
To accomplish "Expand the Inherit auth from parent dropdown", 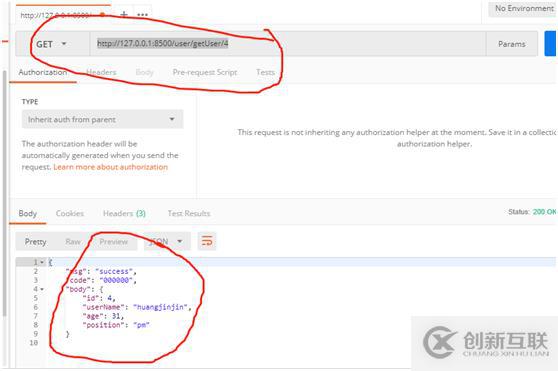I will point(102,119).
